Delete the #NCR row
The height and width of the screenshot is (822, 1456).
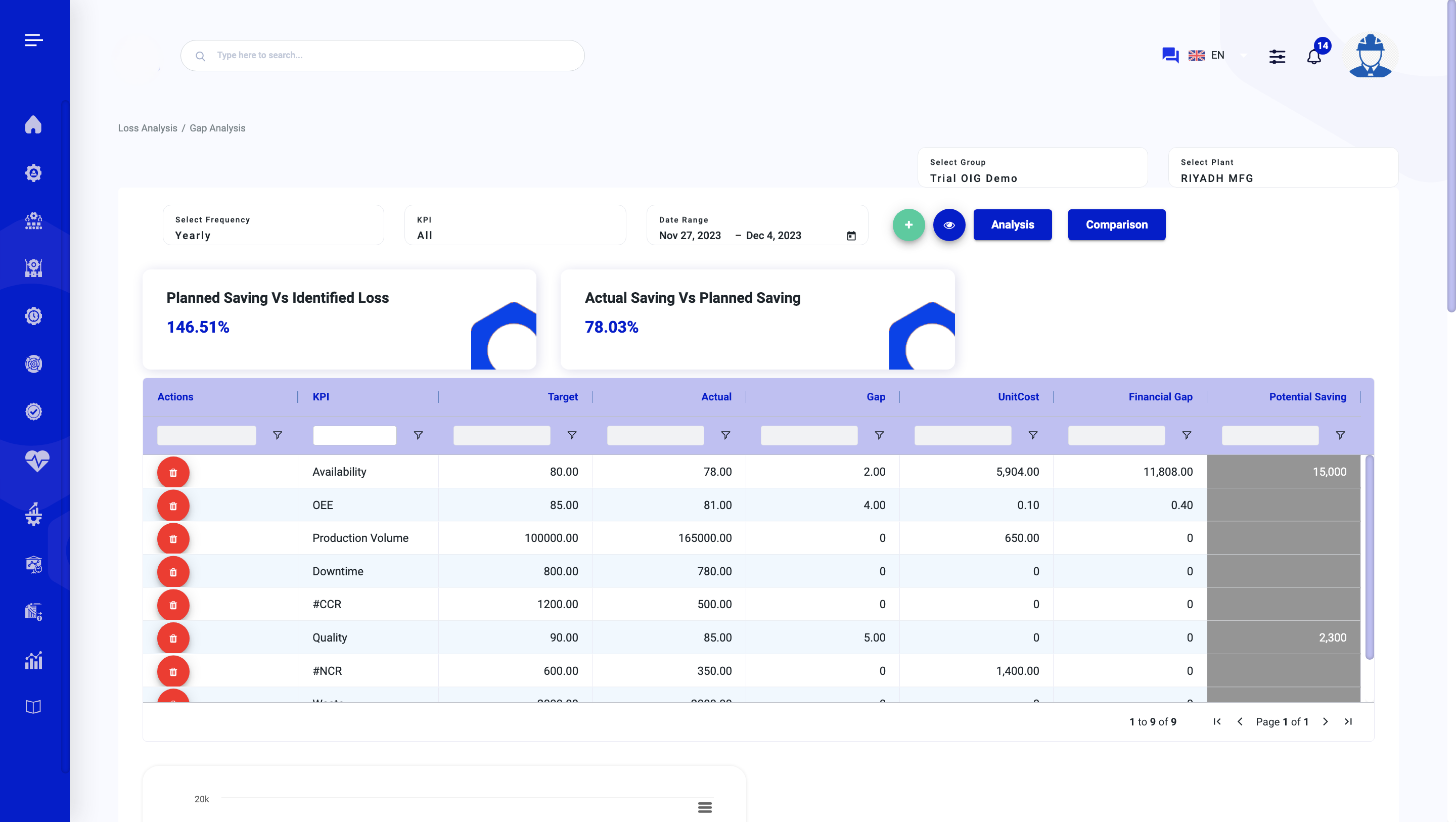(173, 672)
